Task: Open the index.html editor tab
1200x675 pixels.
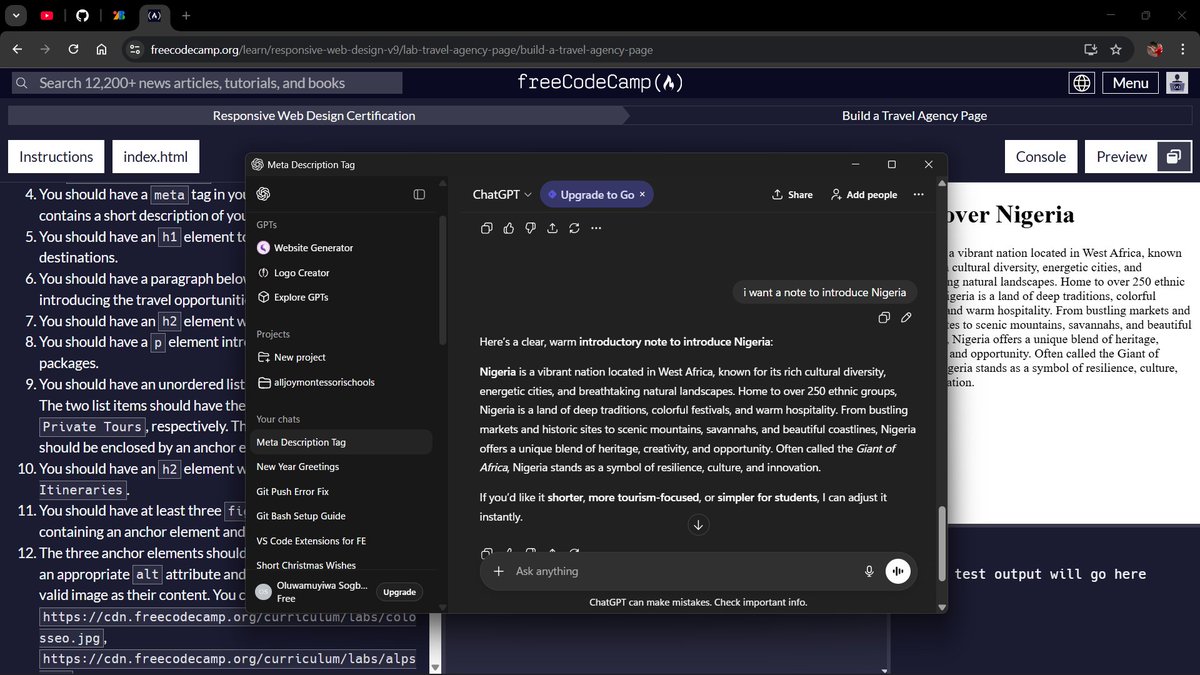Action: pyautogui.click(x=155, y=156)
